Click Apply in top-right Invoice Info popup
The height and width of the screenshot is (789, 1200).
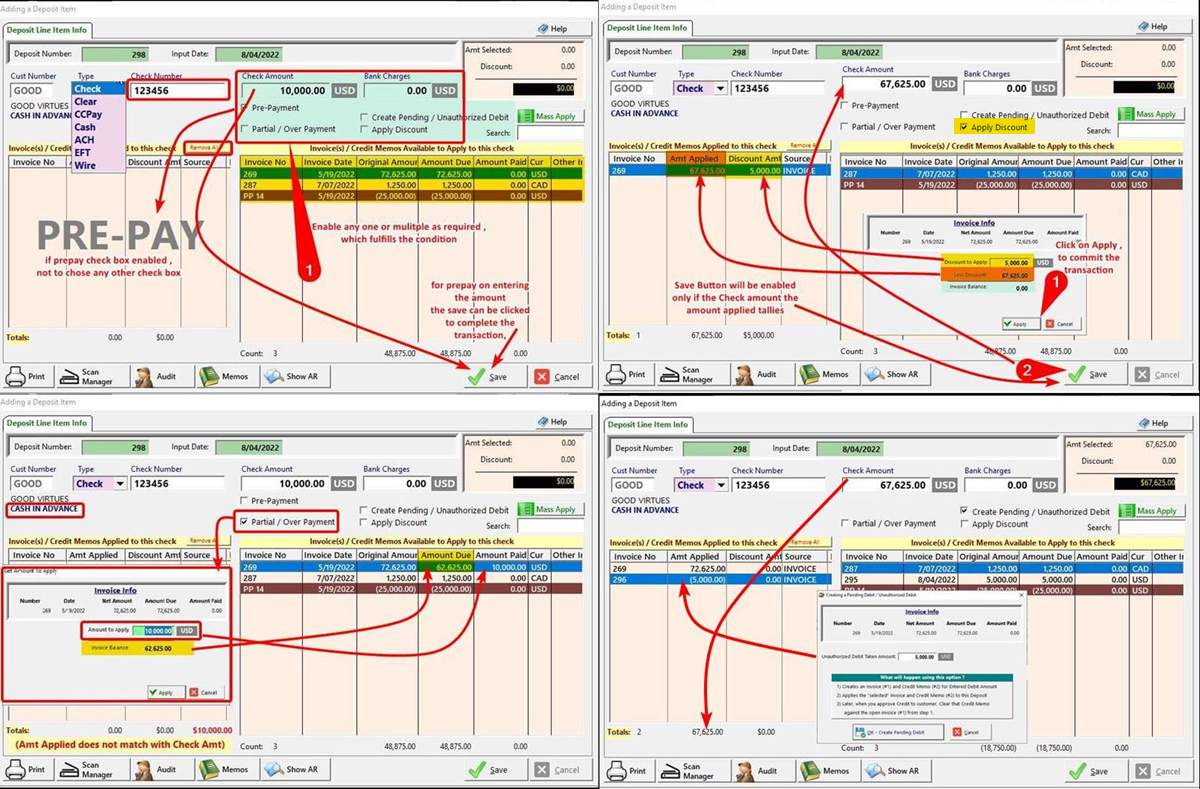pos(1020,324)
